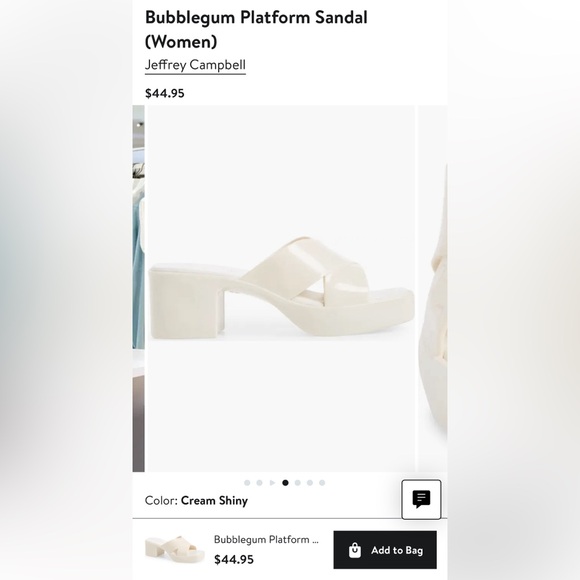
Task: Tap the partially visible next sandal image
Action: click(x=432, y=289)
